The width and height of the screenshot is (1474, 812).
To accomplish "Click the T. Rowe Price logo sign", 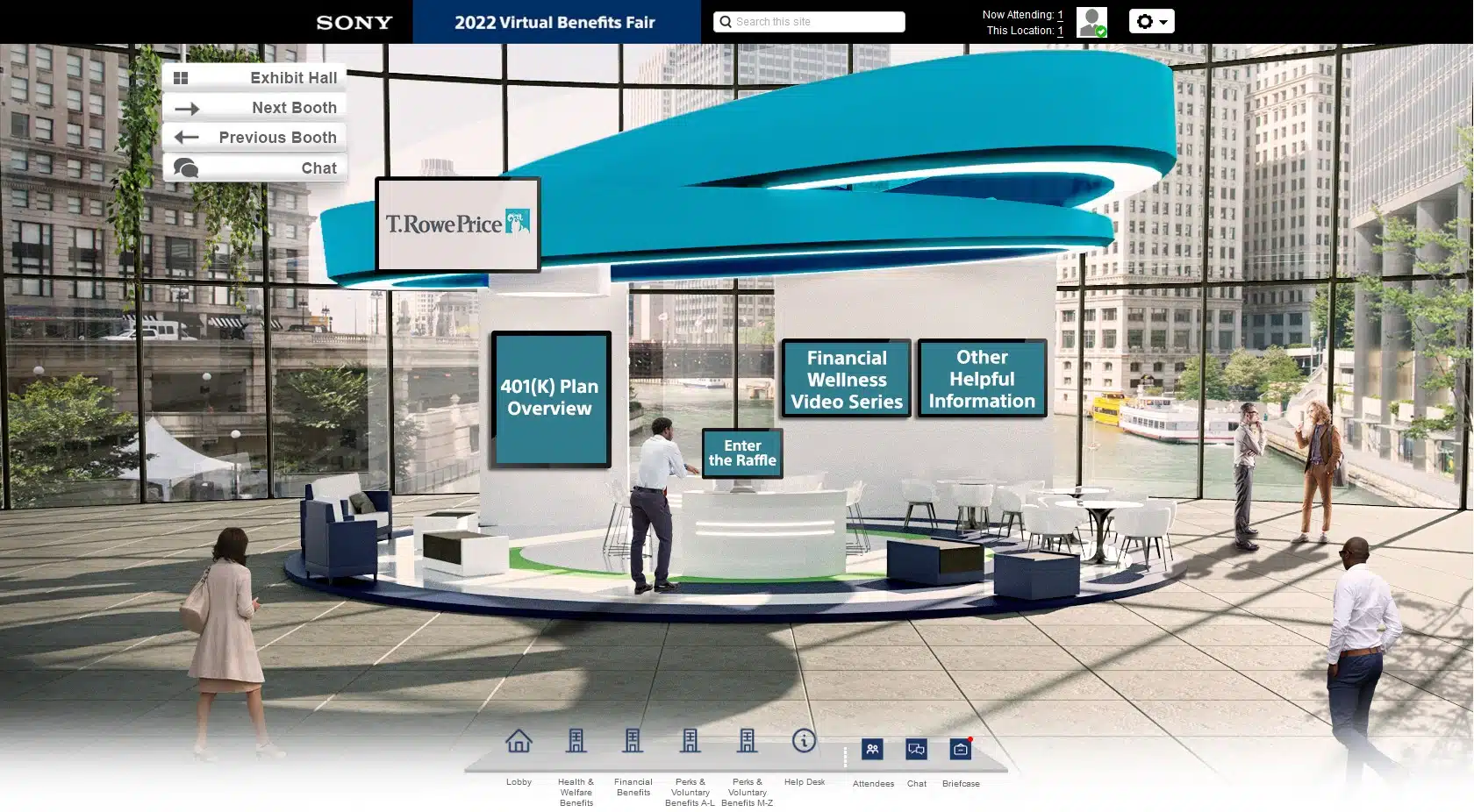I will (x=458, y=224).
